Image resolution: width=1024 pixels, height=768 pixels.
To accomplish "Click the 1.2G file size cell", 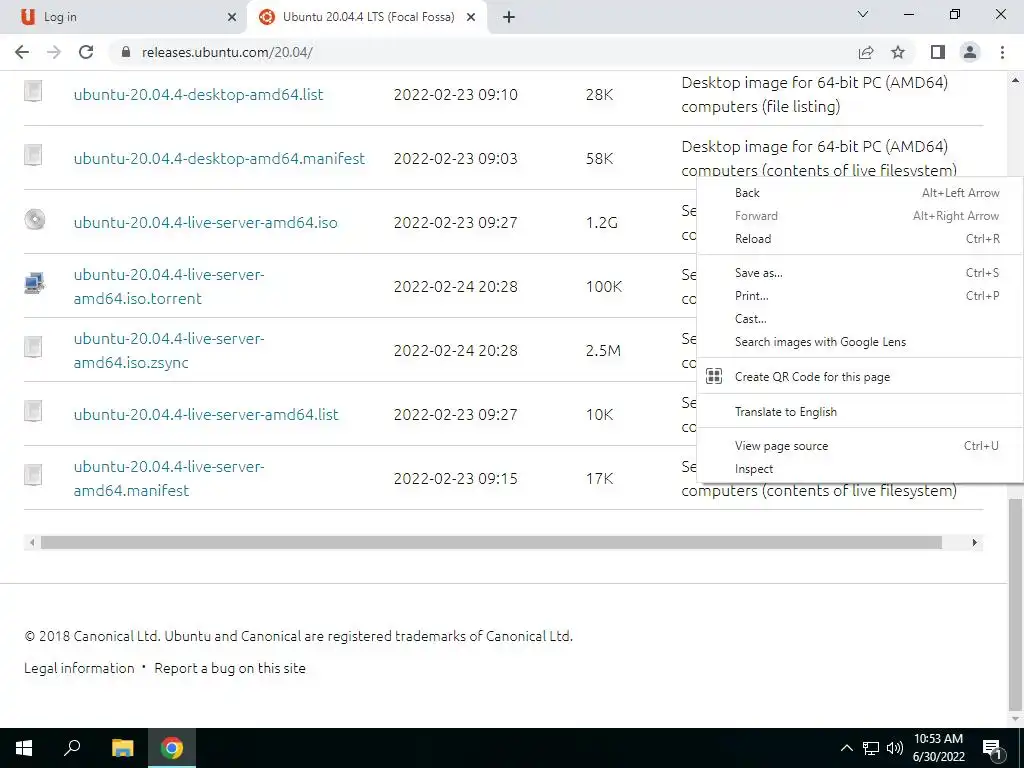I will (x=601, y=223).
